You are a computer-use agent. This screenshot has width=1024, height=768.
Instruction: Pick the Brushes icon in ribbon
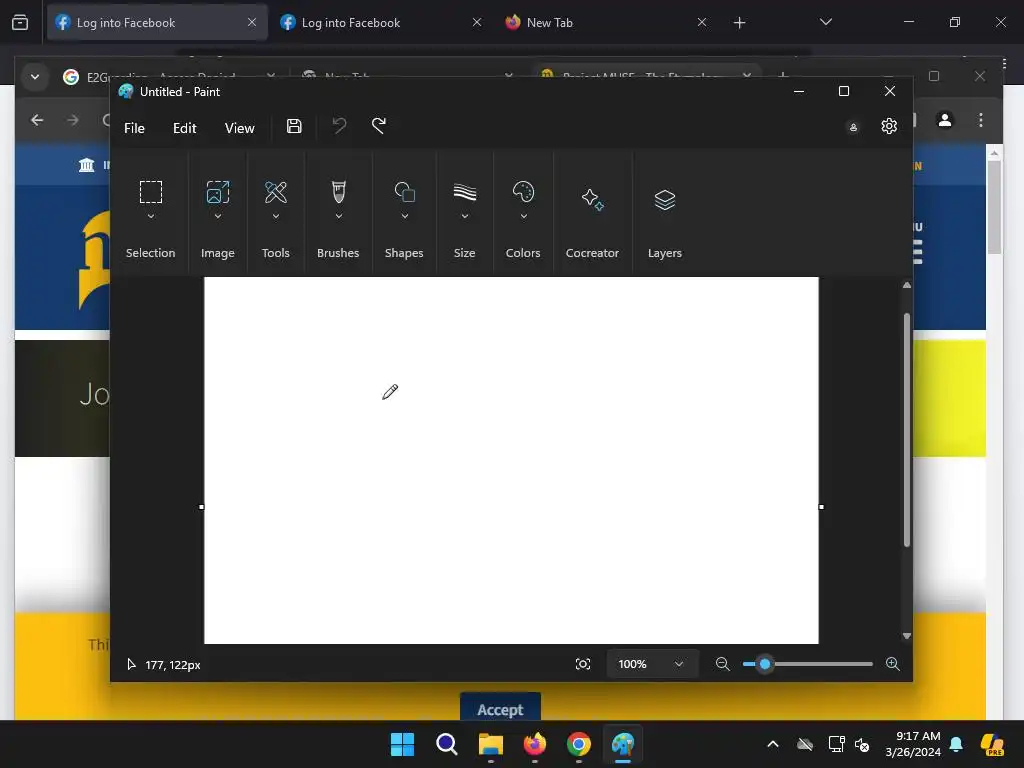tap(338, 192)
